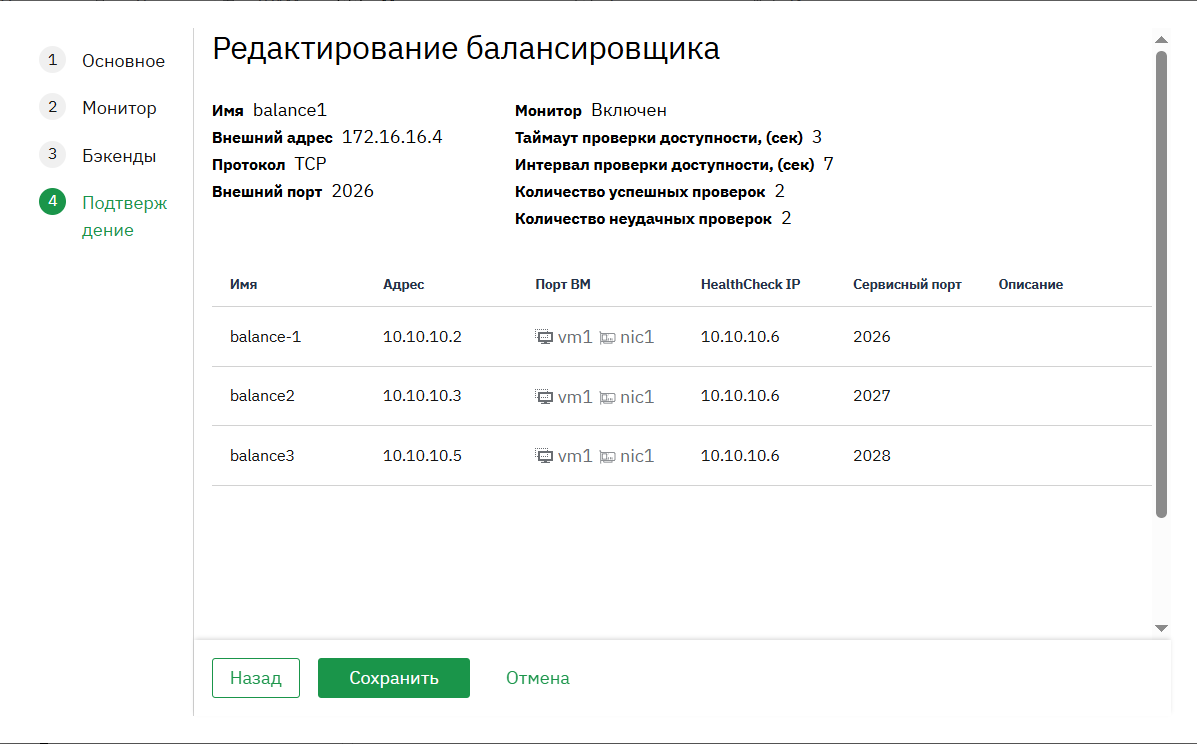Click nic1 label in balance2 row
The width and height of the screenshot is (1197, 744).
tap(637, 397)
